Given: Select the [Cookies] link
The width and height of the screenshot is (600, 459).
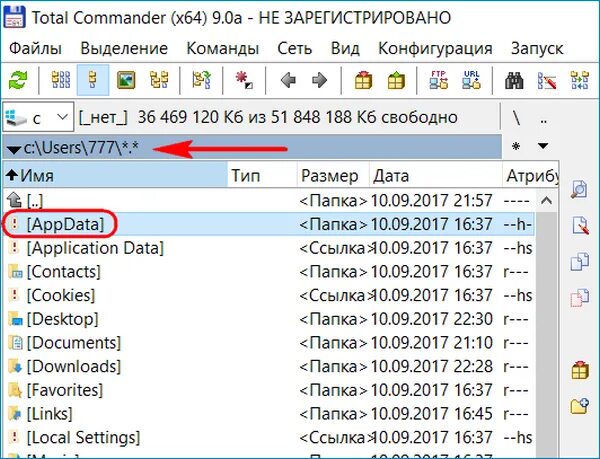Looking at the screenshot, I should coord(269,295).
